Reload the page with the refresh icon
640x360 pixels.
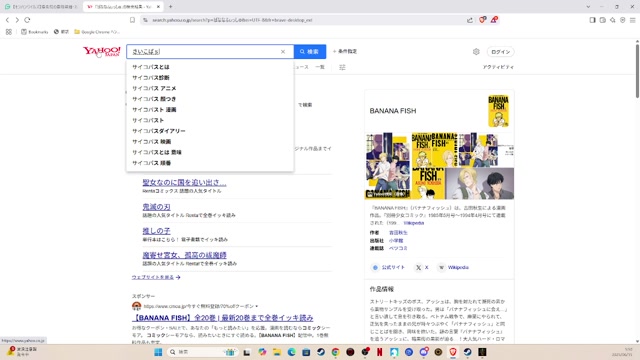27,20
